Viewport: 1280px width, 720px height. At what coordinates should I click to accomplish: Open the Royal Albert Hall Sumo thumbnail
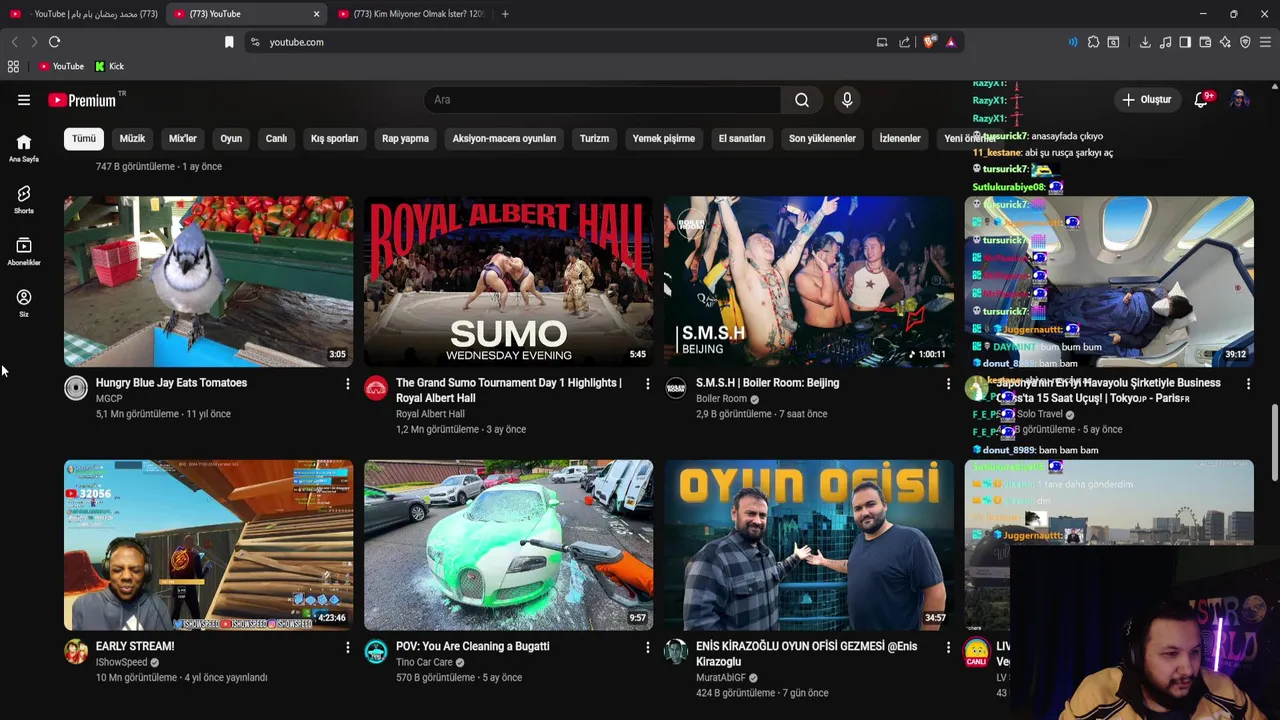pyautogui.click(x=509, y=282)
